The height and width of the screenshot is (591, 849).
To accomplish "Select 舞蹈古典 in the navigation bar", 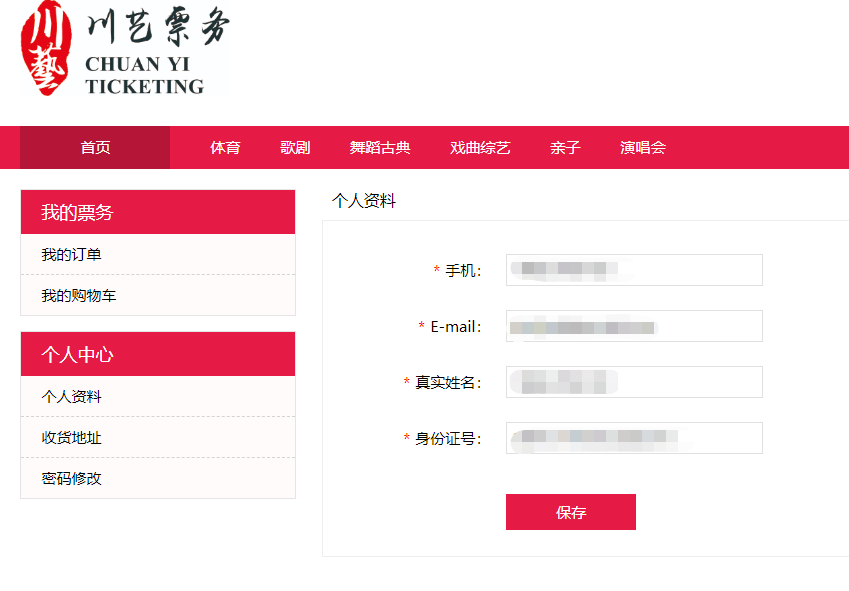I will click(380, 147).
